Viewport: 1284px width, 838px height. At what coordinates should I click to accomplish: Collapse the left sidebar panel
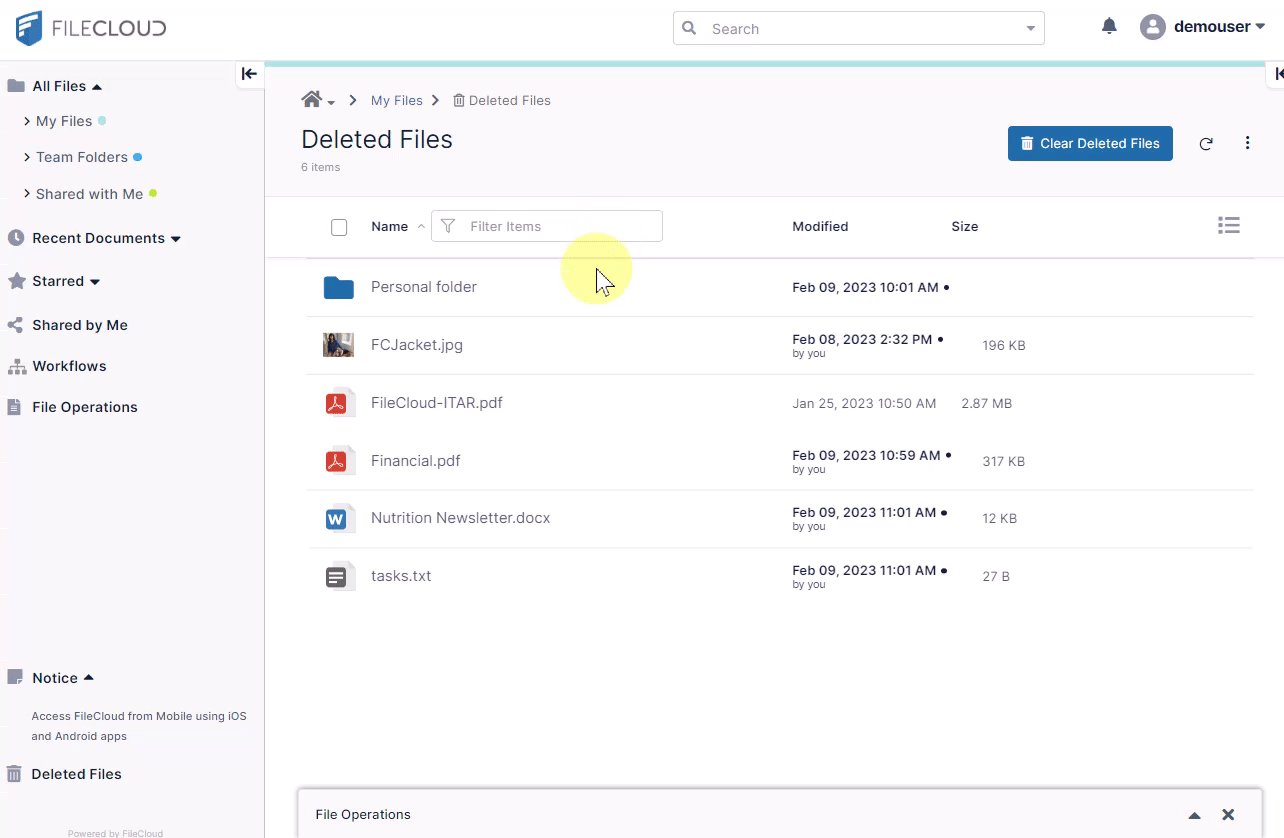tap(249, 73)
